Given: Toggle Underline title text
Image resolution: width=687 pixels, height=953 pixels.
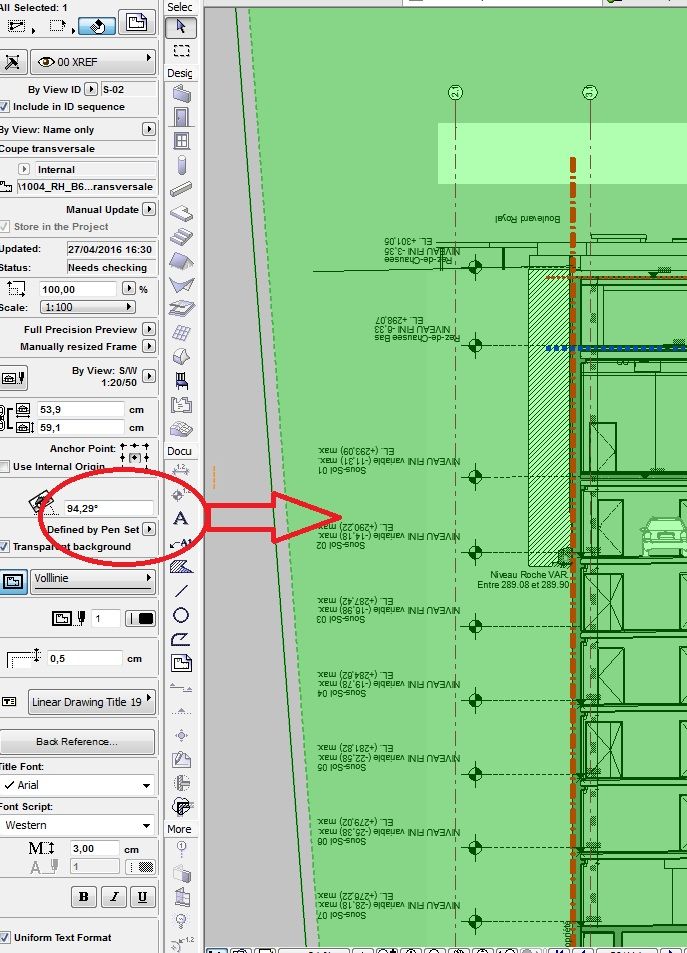Looking at the screenshot, I should [x=142, y=896].
